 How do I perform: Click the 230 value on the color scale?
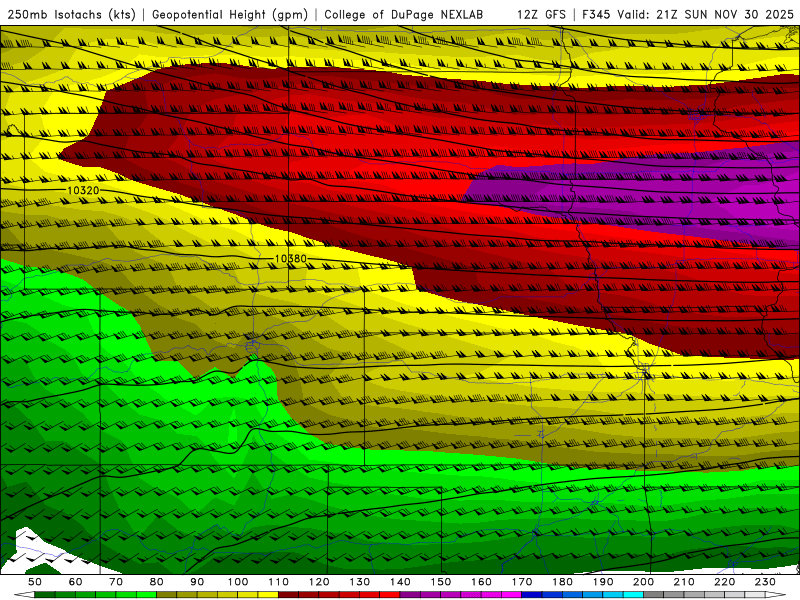click(765, 582)
